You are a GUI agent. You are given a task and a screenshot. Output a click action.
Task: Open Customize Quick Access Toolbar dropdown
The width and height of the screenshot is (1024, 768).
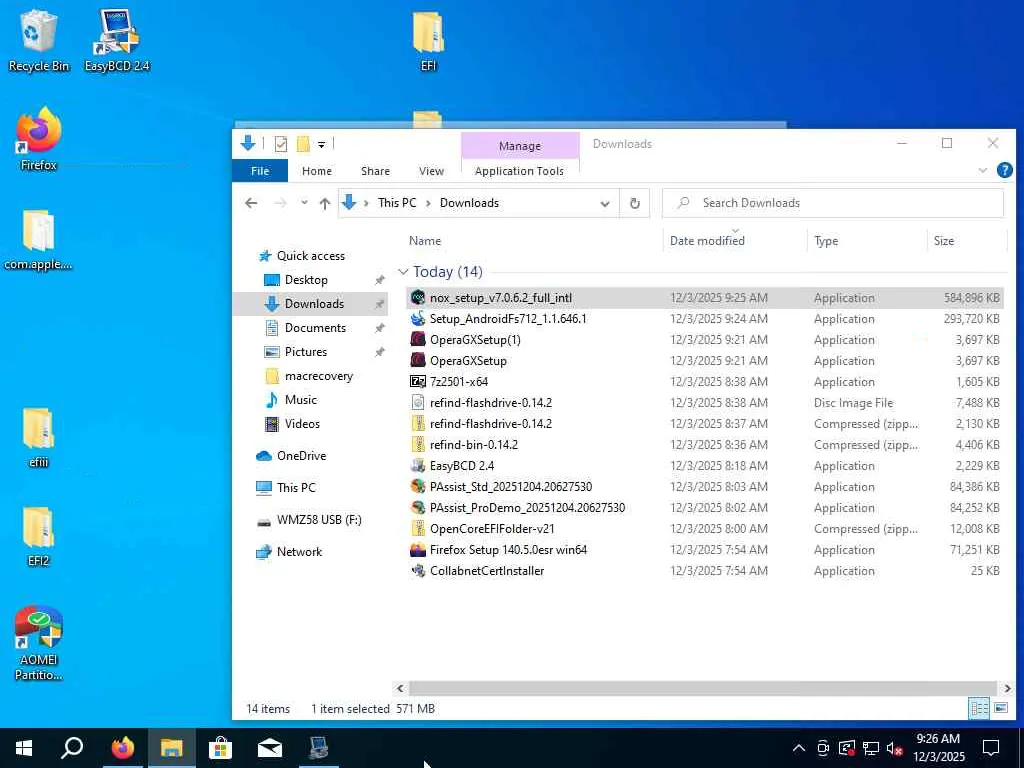point(321,144)
